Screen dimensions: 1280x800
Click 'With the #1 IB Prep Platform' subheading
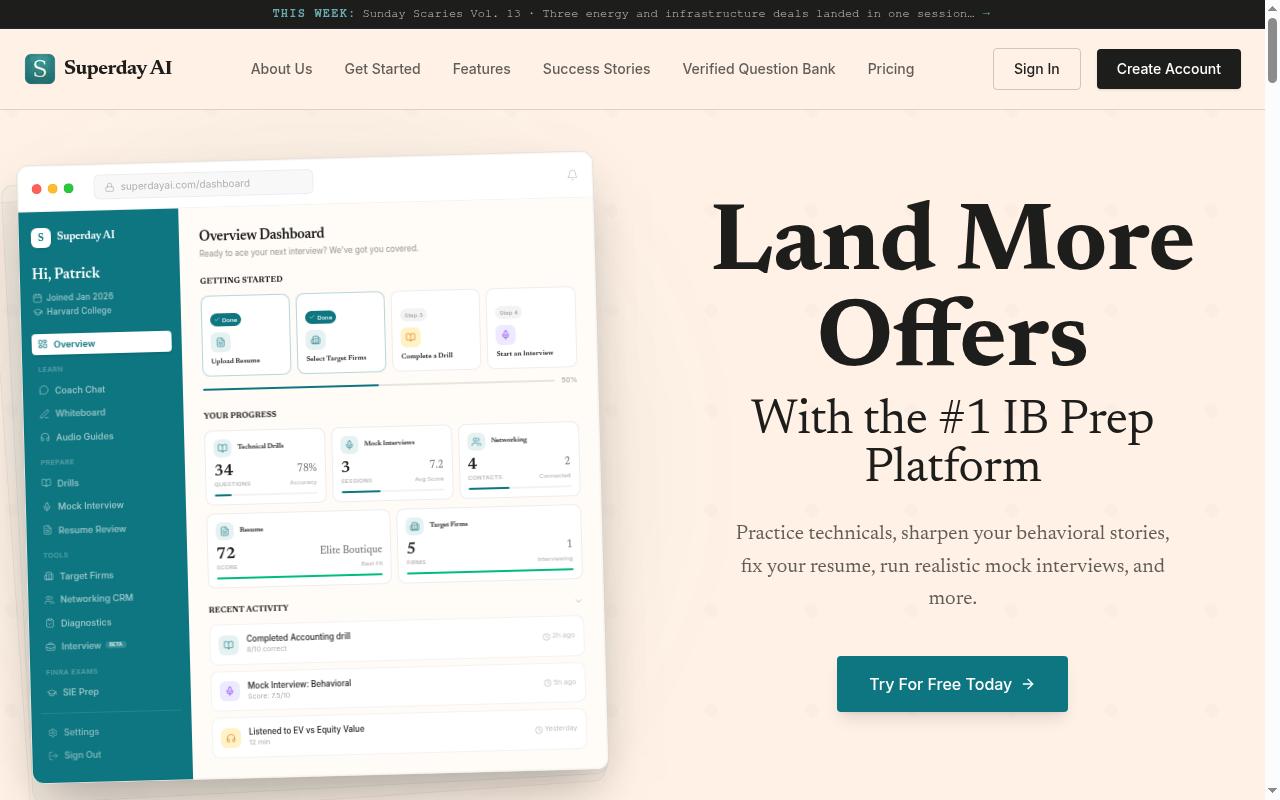[x=952, y=442]
